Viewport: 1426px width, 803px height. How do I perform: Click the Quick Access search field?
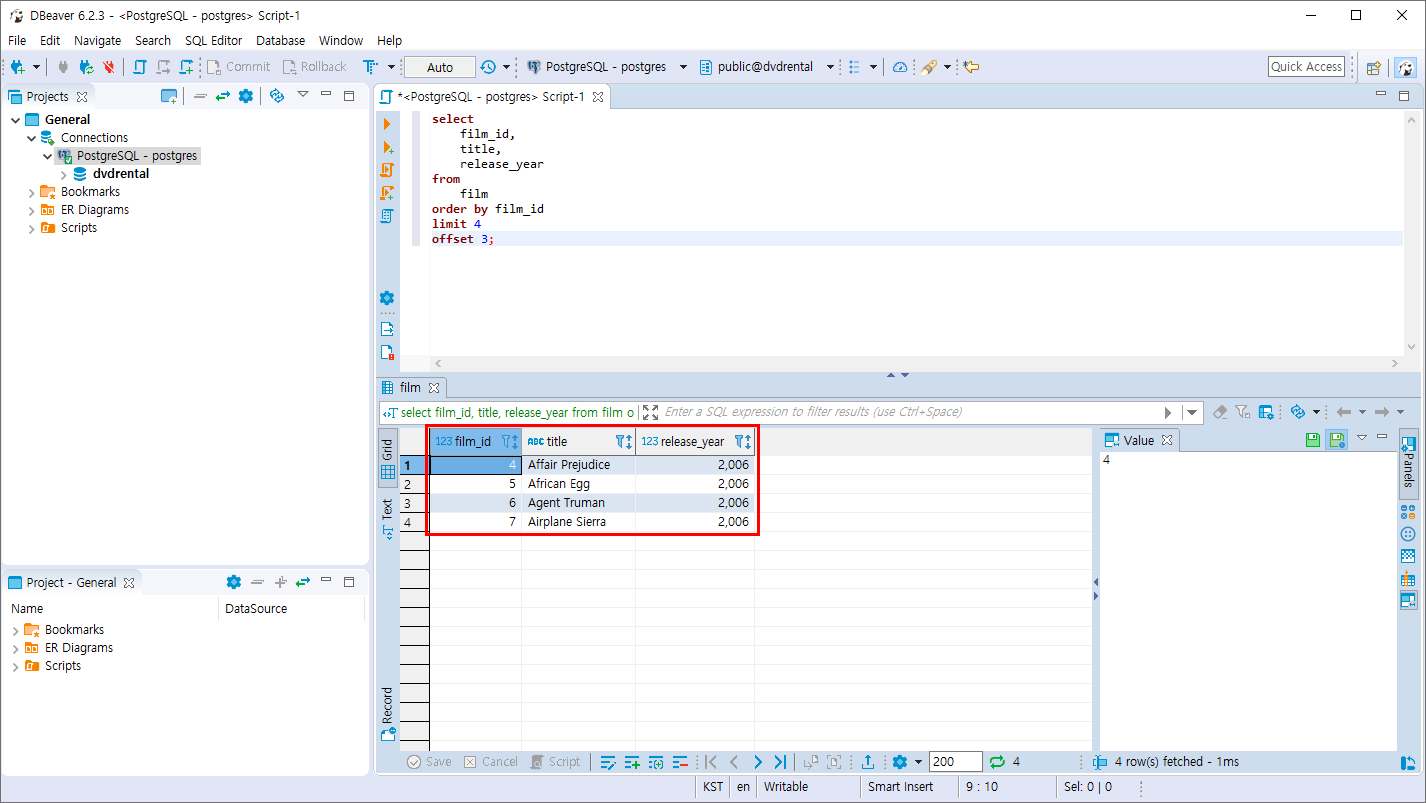click(1306, 67)
